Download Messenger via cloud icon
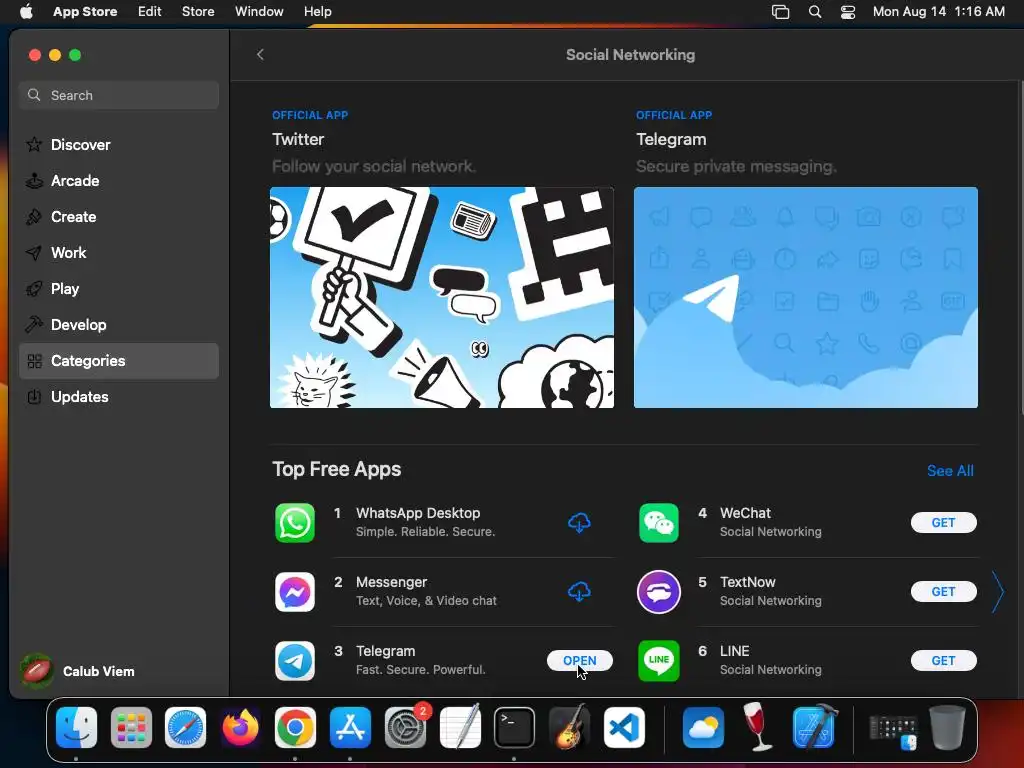 579,592
